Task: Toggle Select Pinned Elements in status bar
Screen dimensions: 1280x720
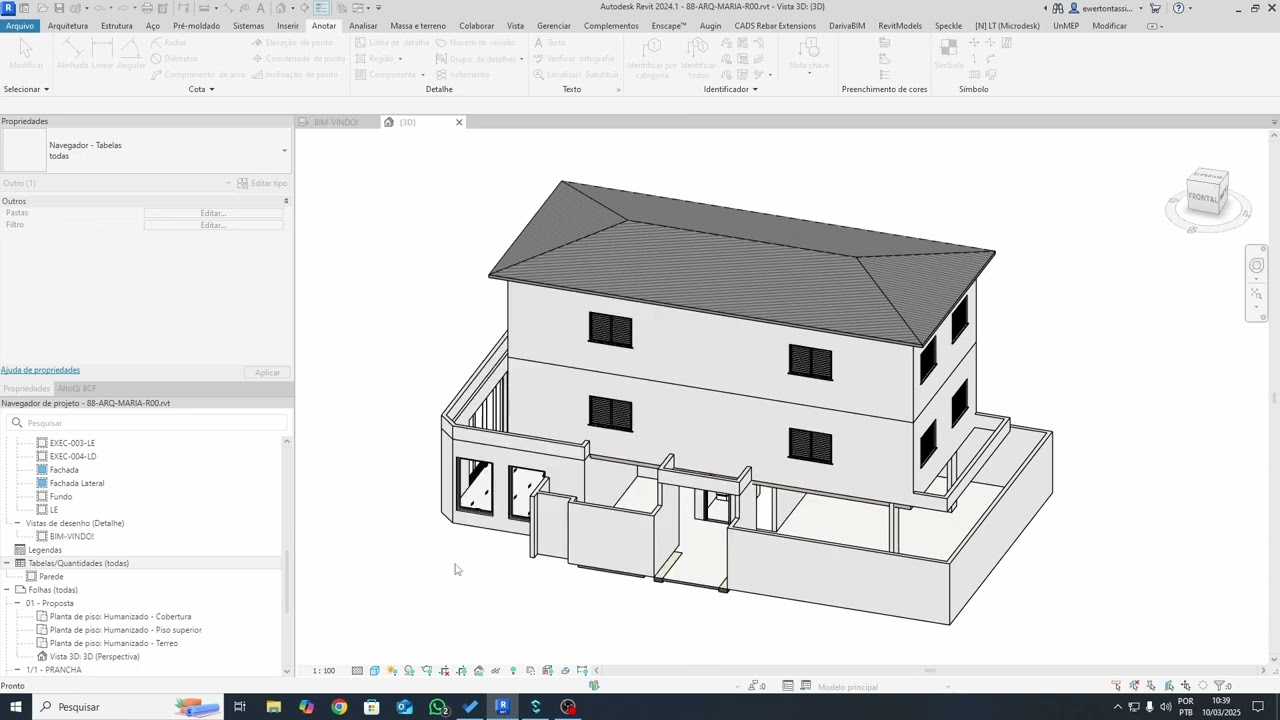Action: point(1151,686)
